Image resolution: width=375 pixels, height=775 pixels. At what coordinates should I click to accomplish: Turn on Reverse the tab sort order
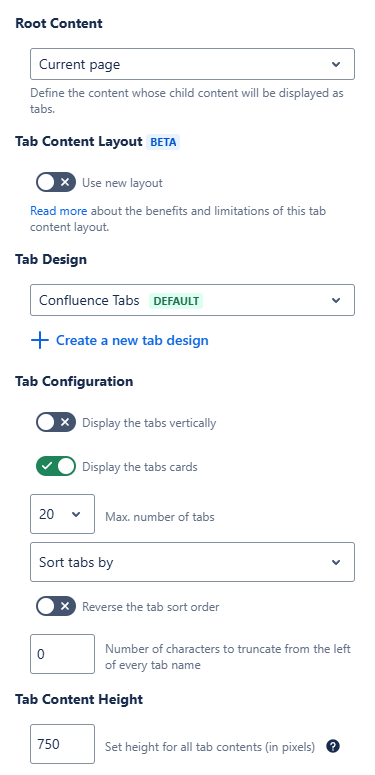[56, 606]
